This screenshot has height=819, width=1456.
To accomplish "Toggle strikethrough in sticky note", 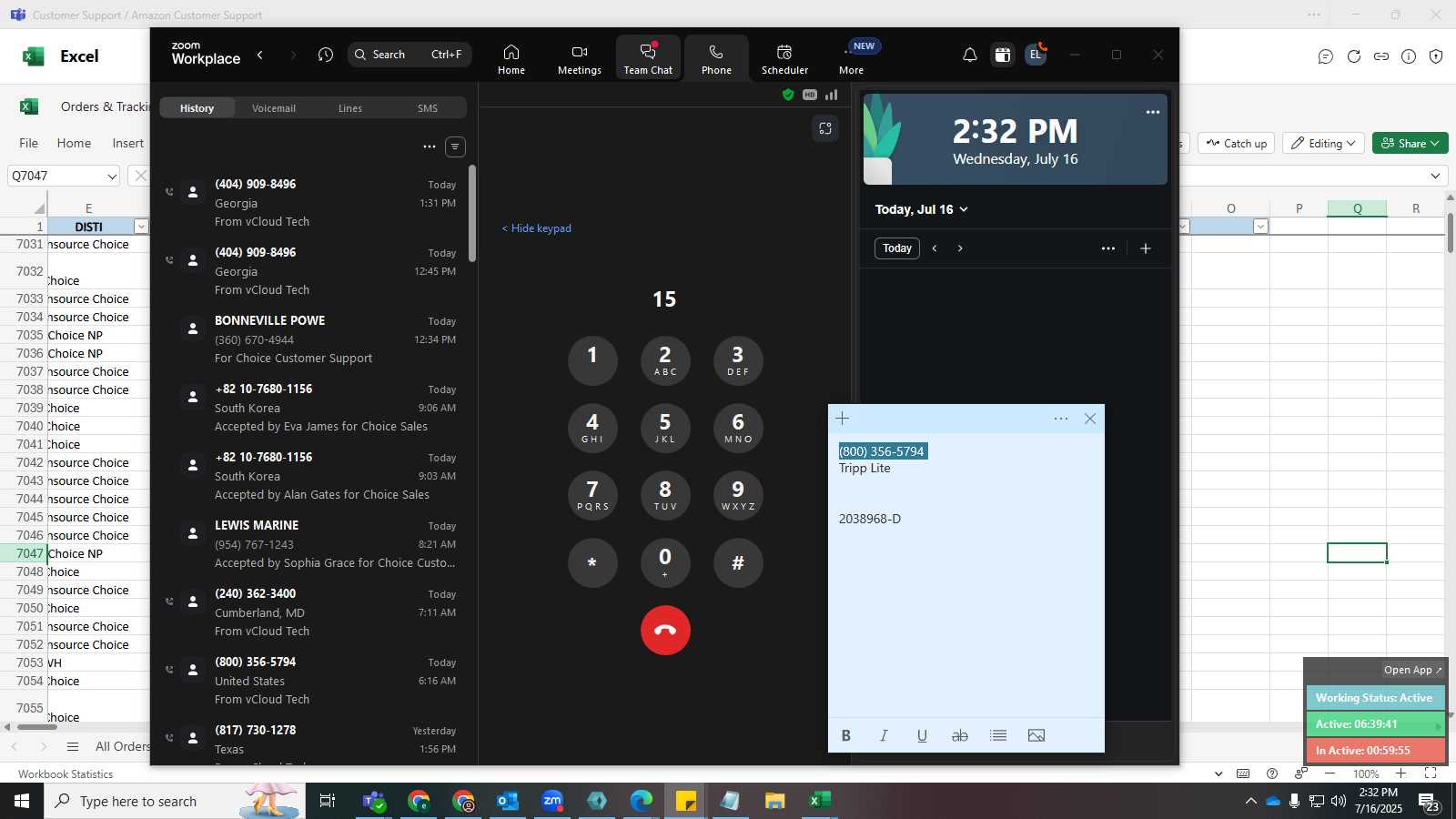I will coord(959,735).
